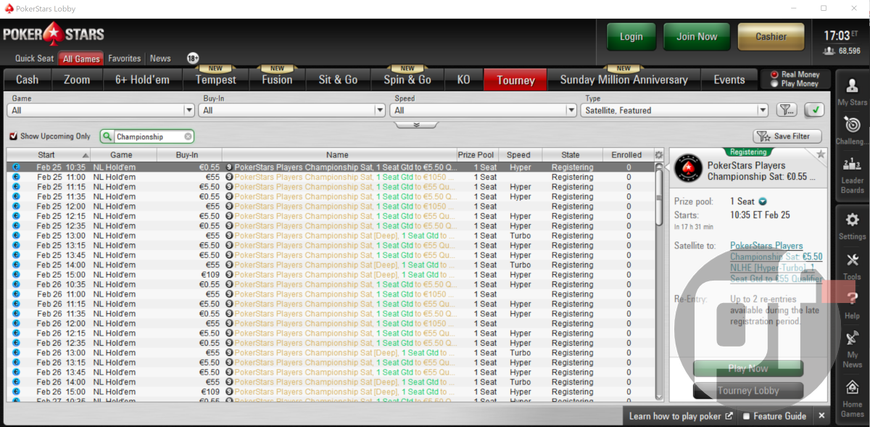The width and height of the screenshot is (870, 427).
Task: Select the News menu item
Action: pyautogui.click(x=160, y=58)
